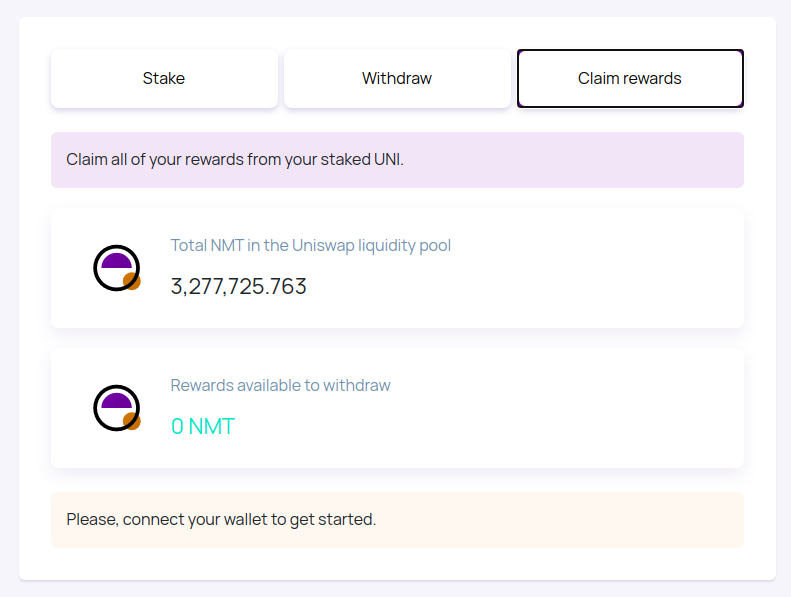791x597 pixels.
Task: Click the 3,277,725.763 pool value
Action: coord(238,286)
